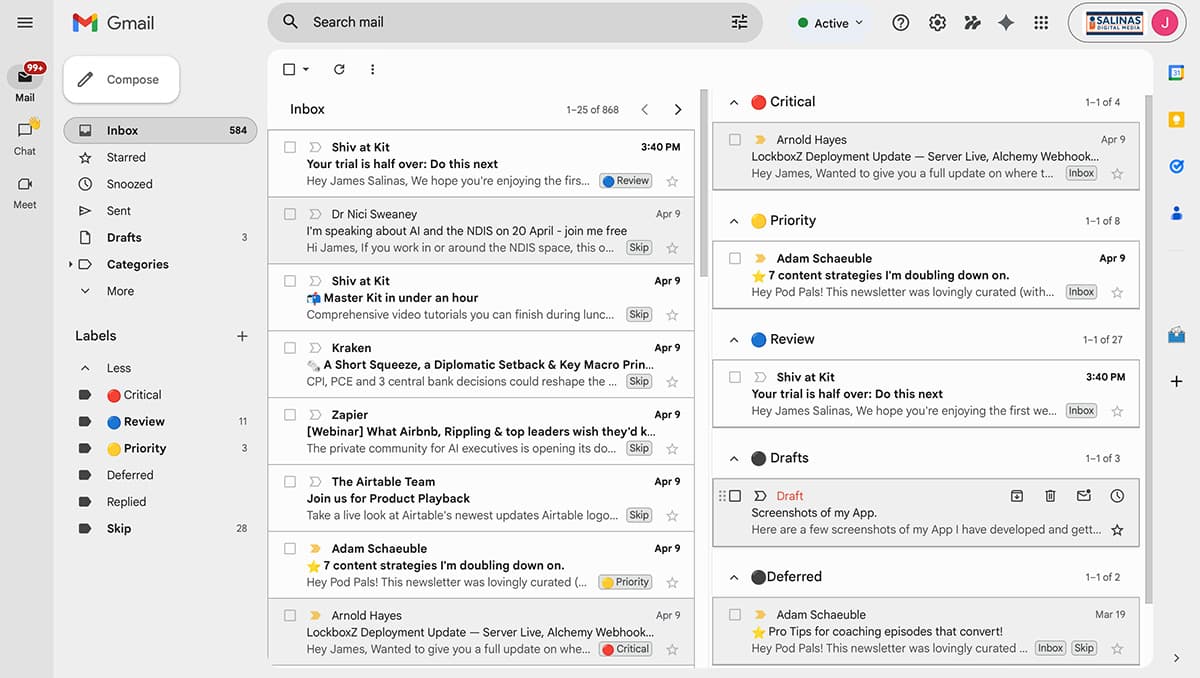Collapse the Deferred section
The width and height of the screenshot is (1200, 678).
733,577
